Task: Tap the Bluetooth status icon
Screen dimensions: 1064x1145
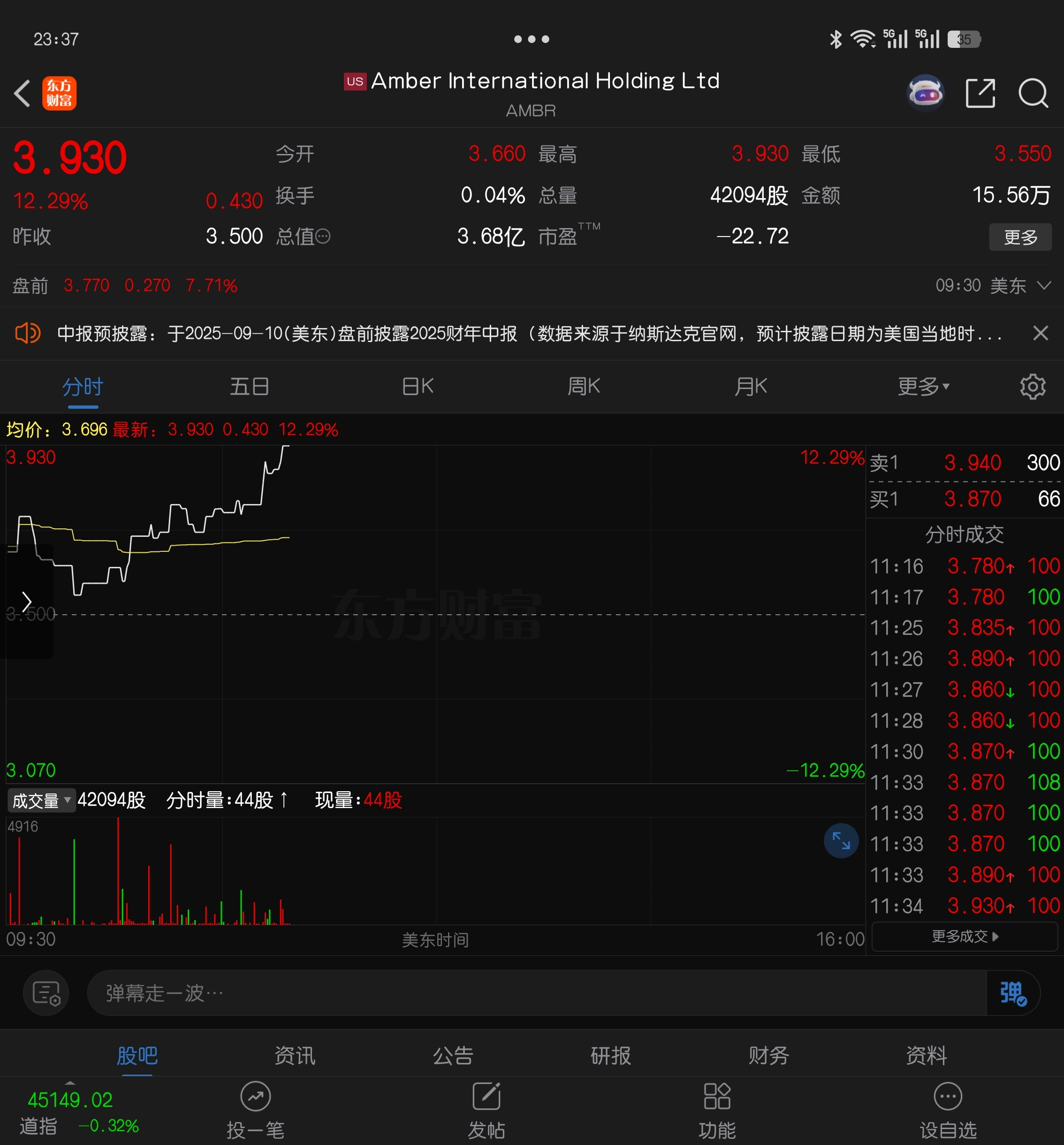Action: [836, 39]
